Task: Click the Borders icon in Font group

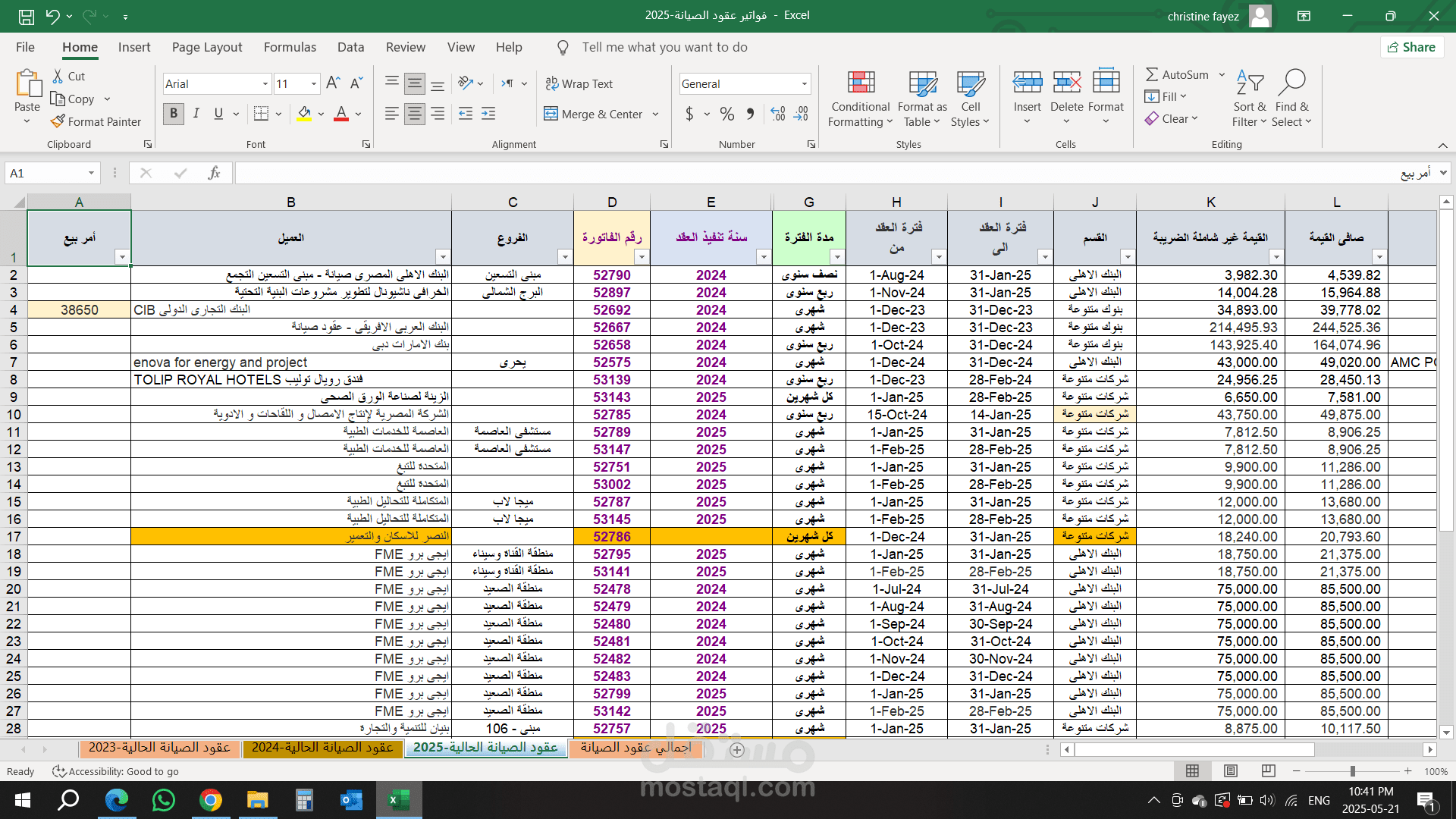Action: 261,114
